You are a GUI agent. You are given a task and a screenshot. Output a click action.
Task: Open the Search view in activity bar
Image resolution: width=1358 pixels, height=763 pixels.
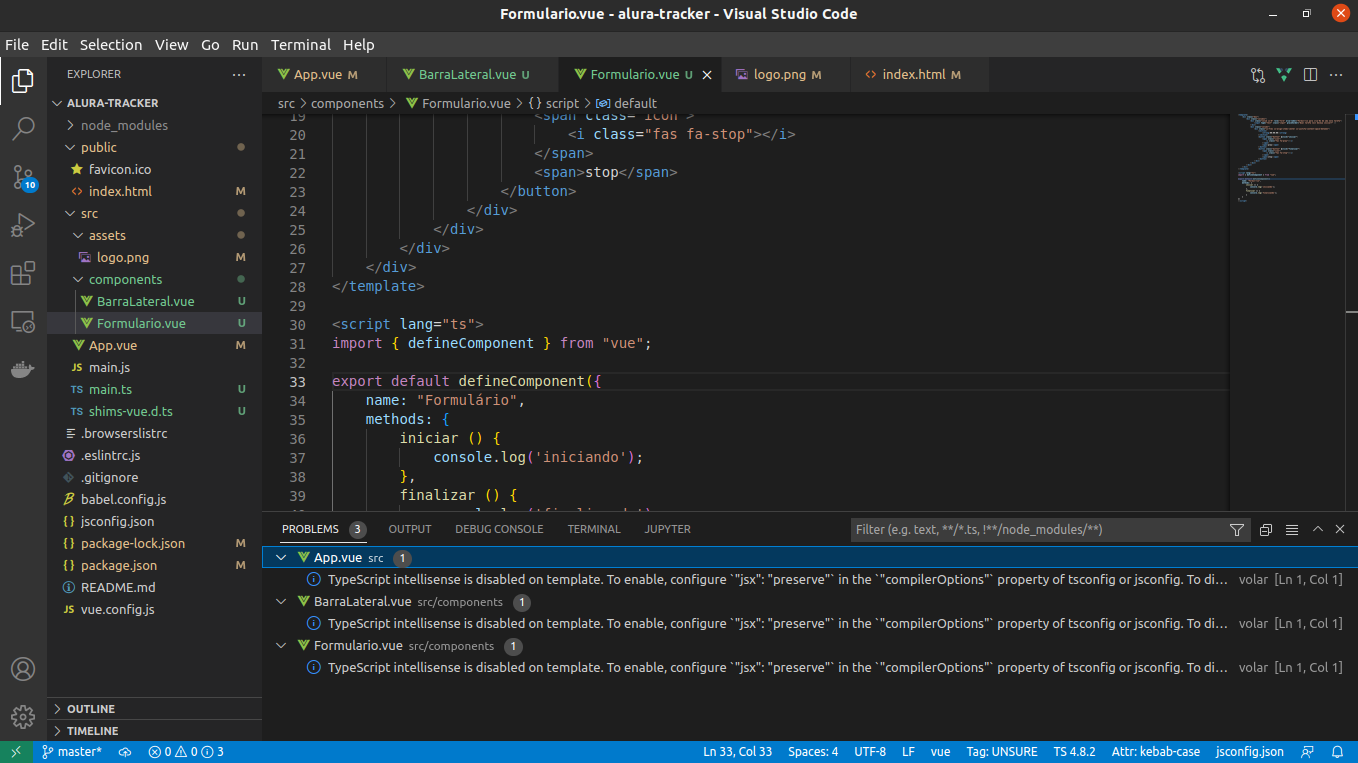click(23, 129)
